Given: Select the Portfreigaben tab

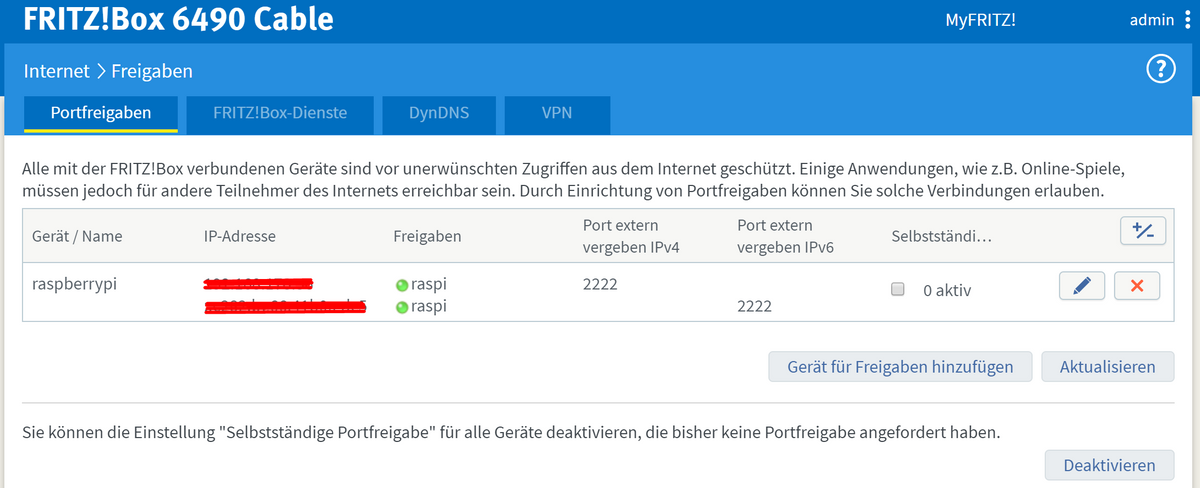Looking at the screenshot, I should pyautogui.click(x=101, y=113).
